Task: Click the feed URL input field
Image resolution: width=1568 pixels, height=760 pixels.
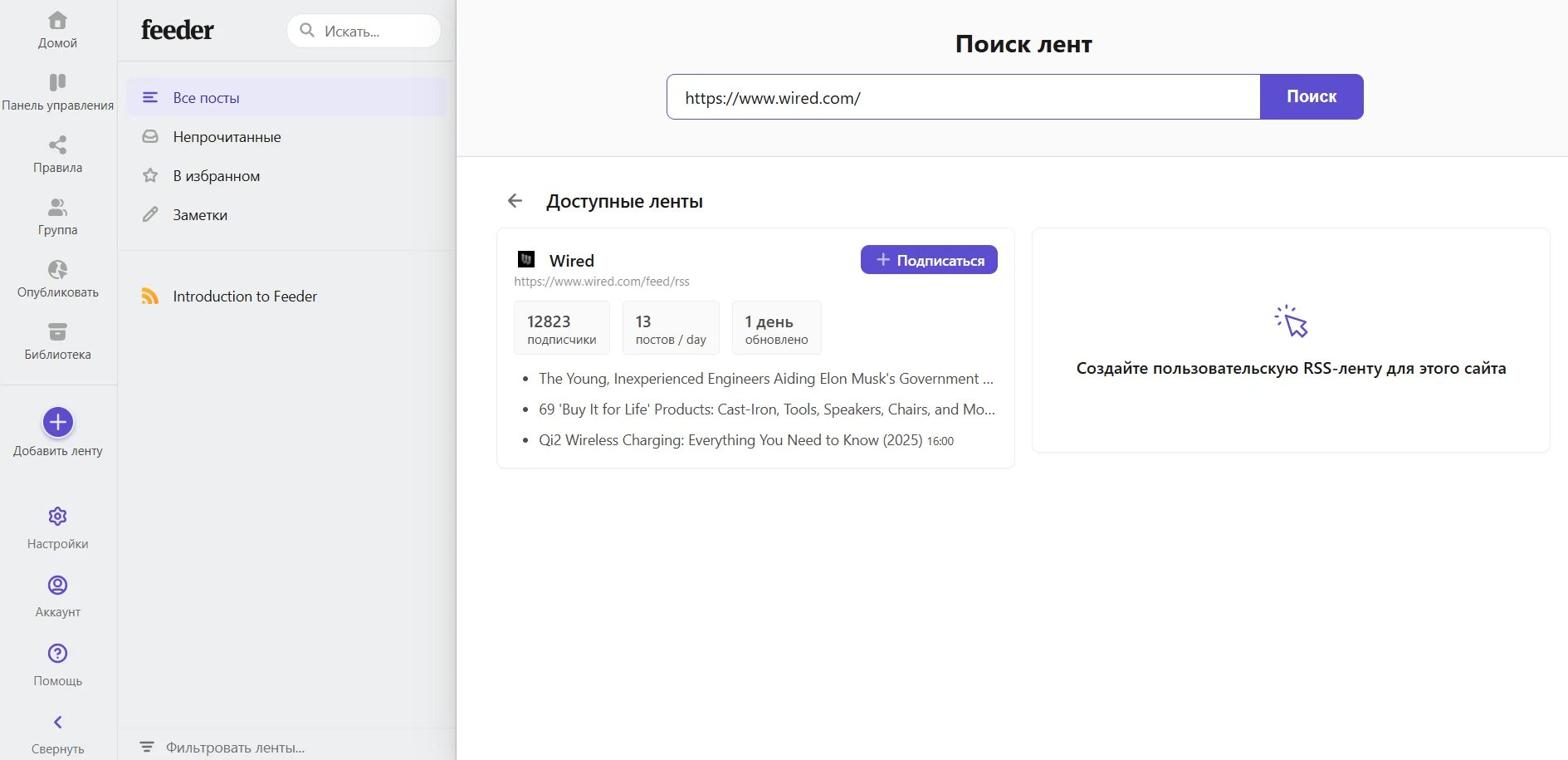Action: pyautogui.click(x=963, y=97)
